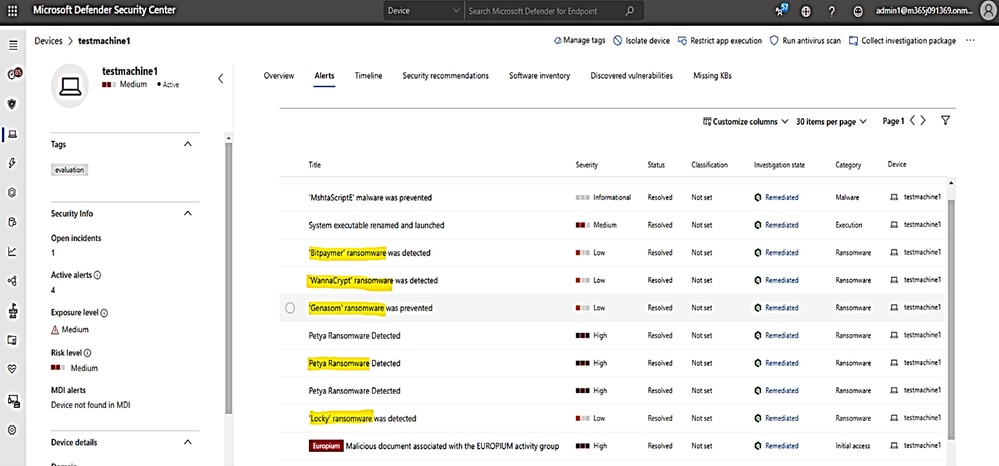Open the EUROPIUM activity group alert

(x=433, y=446)
